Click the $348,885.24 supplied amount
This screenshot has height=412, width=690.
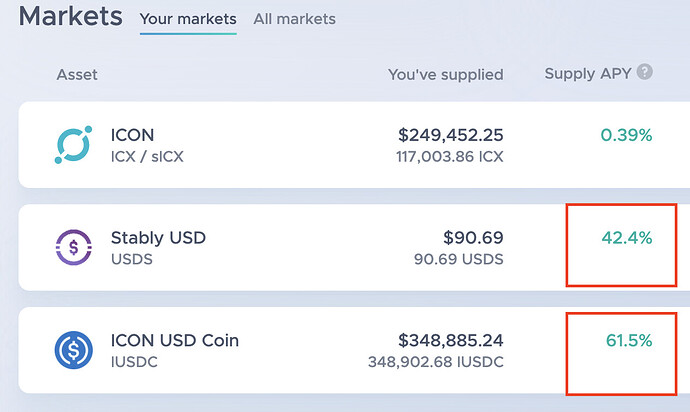coord(451,340)
